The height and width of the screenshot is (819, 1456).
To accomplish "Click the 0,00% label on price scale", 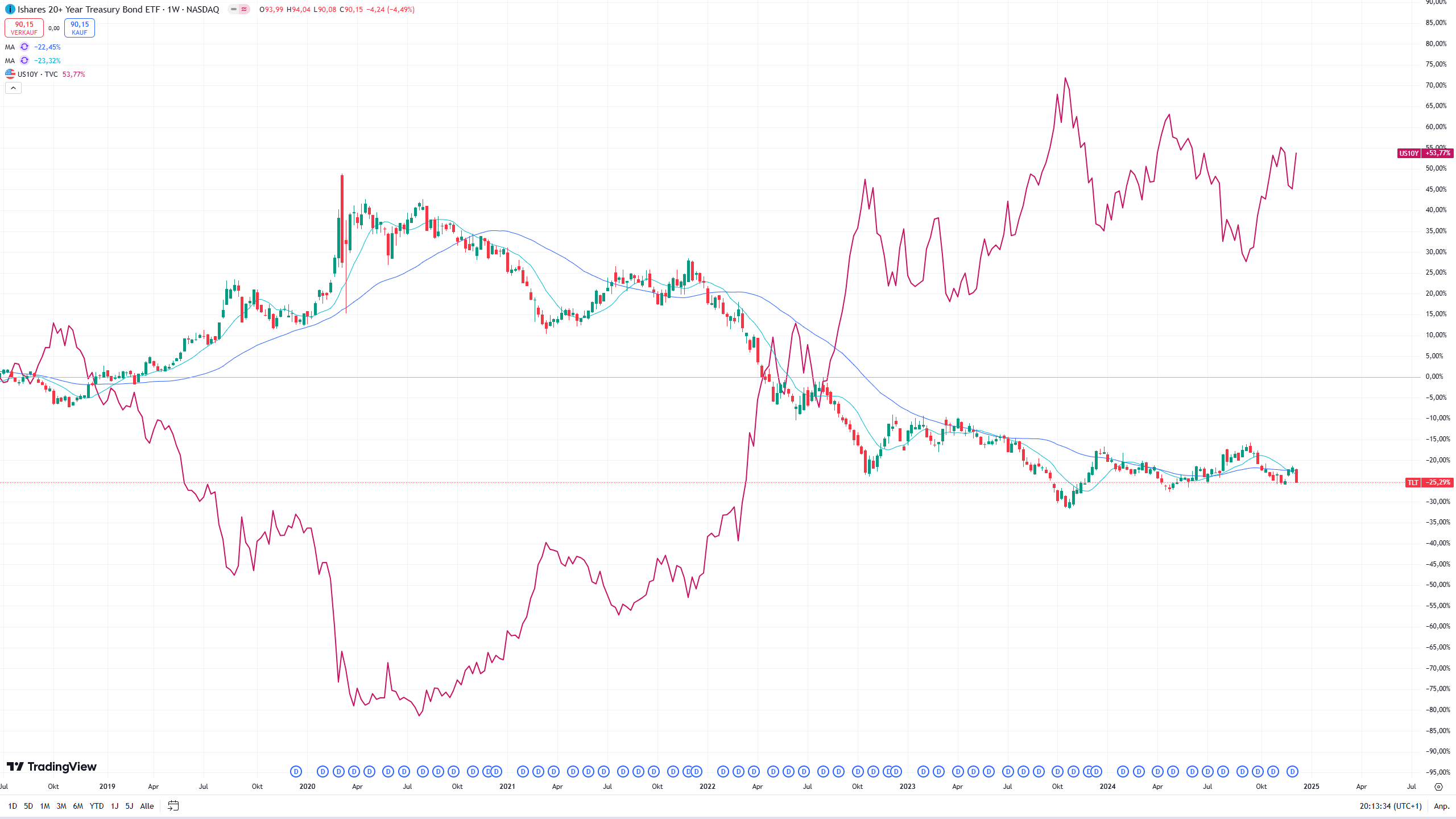I will (1434, 377).
